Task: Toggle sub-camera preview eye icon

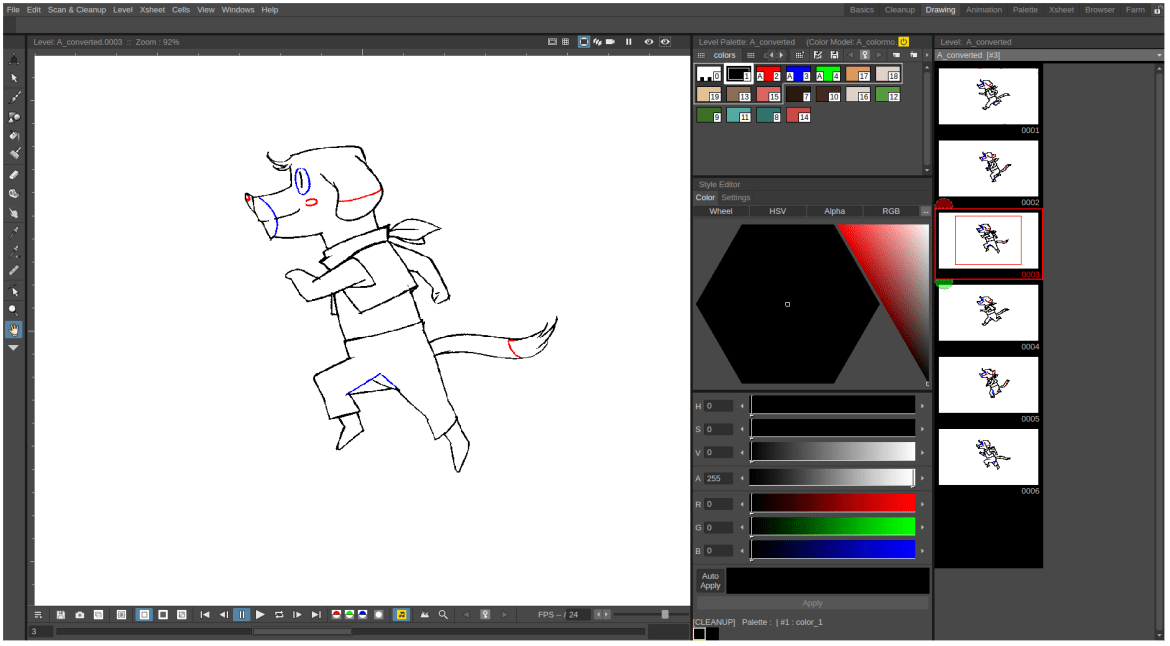Action: tap(665, 42)
